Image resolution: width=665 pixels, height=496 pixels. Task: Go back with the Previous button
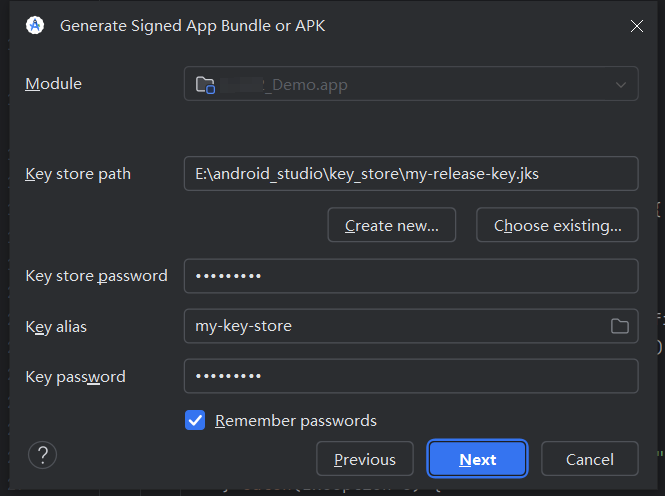365,459
